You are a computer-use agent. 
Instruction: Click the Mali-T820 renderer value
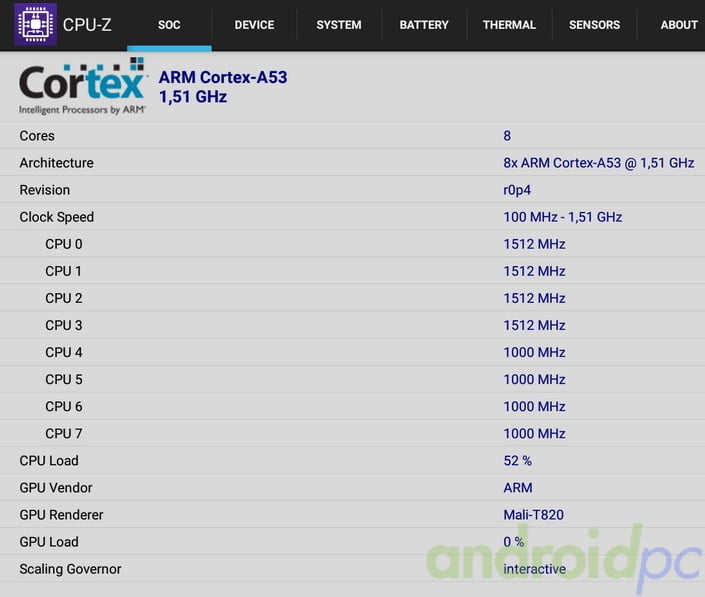click(533, 515)
